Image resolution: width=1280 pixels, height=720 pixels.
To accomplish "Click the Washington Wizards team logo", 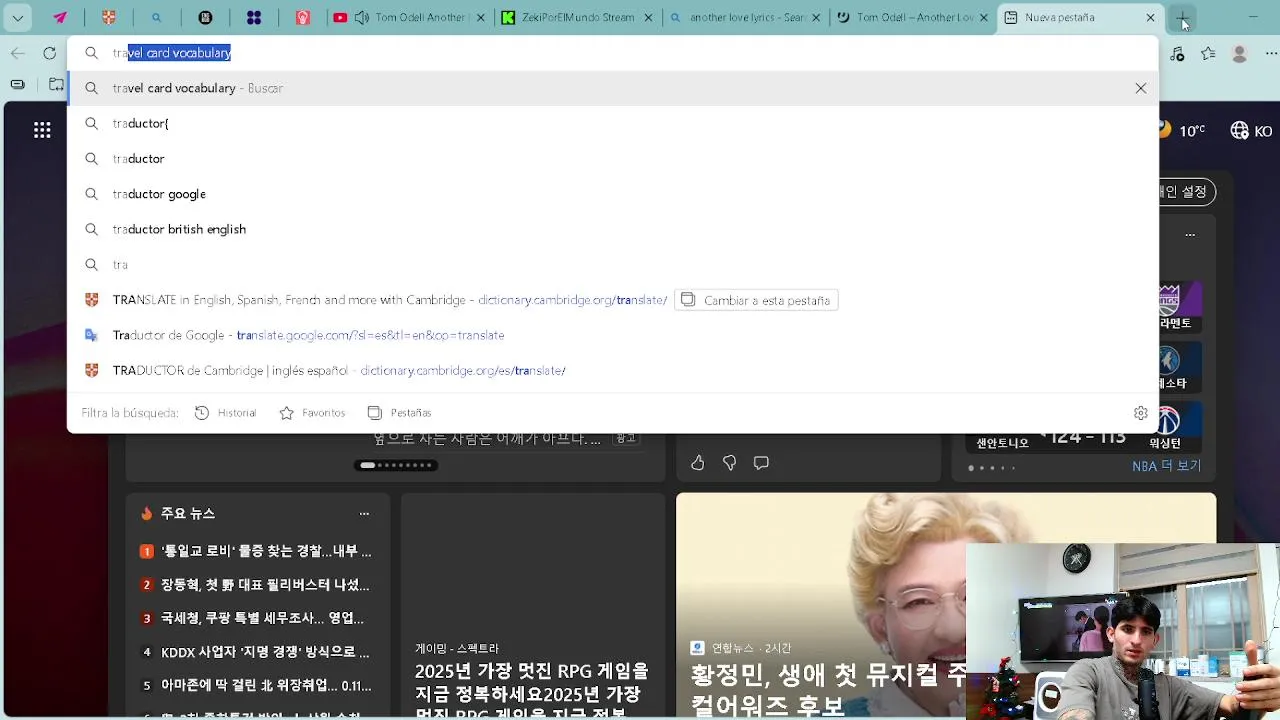I will (1168, 419).
